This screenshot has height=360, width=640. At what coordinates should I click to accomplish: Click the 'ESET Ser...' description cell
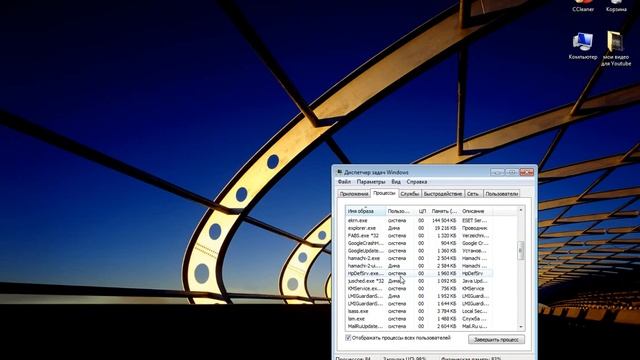click(x=474, y=220)
